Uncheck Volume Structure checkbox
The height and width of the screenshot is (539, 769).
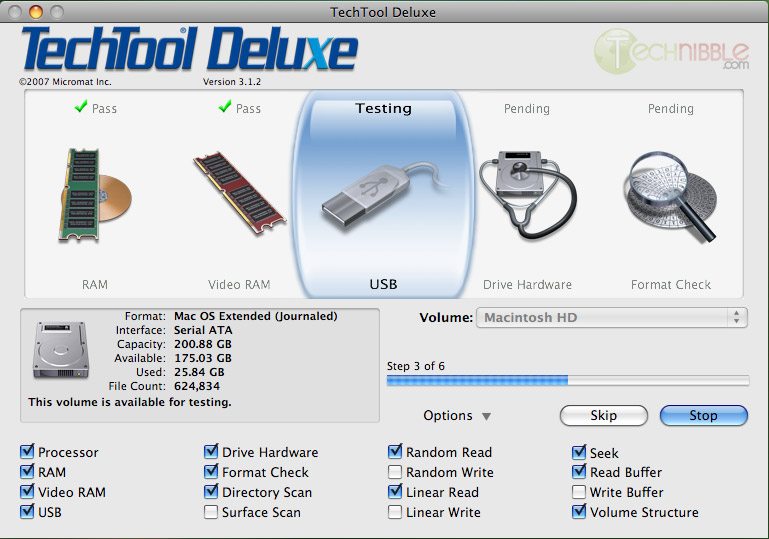579,512
